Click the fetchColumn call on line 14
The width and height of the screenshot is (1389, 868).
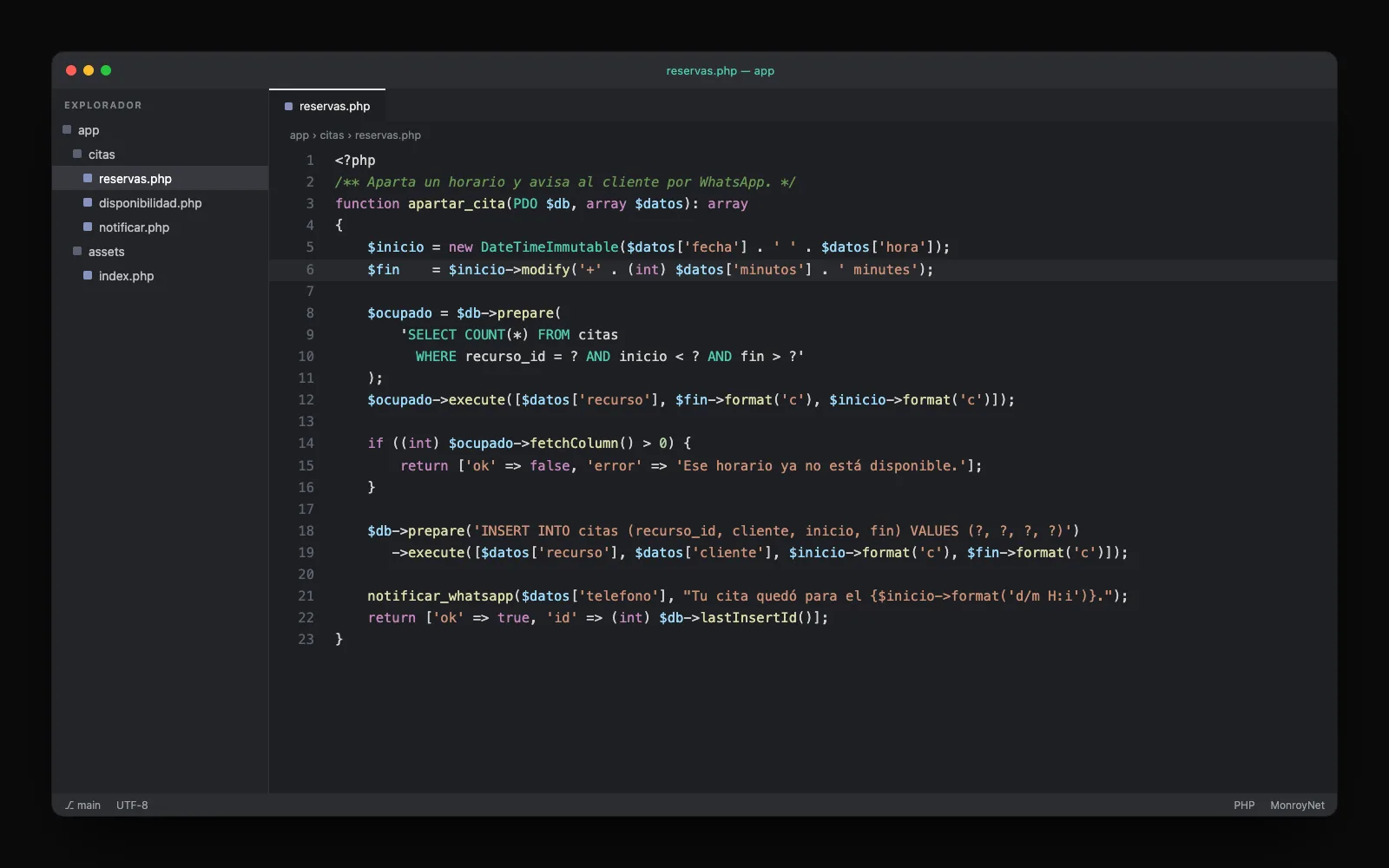[575, 443]
